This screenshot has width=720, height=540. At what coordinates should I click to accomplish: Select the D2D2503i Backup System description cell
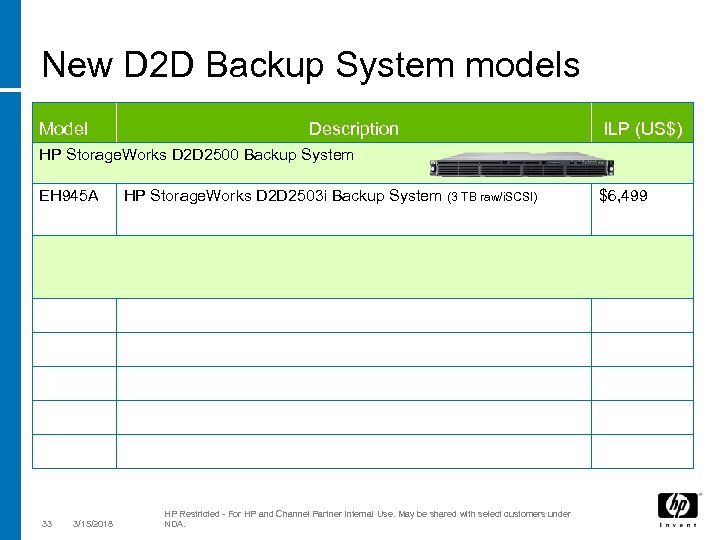(x=354, y=209)
